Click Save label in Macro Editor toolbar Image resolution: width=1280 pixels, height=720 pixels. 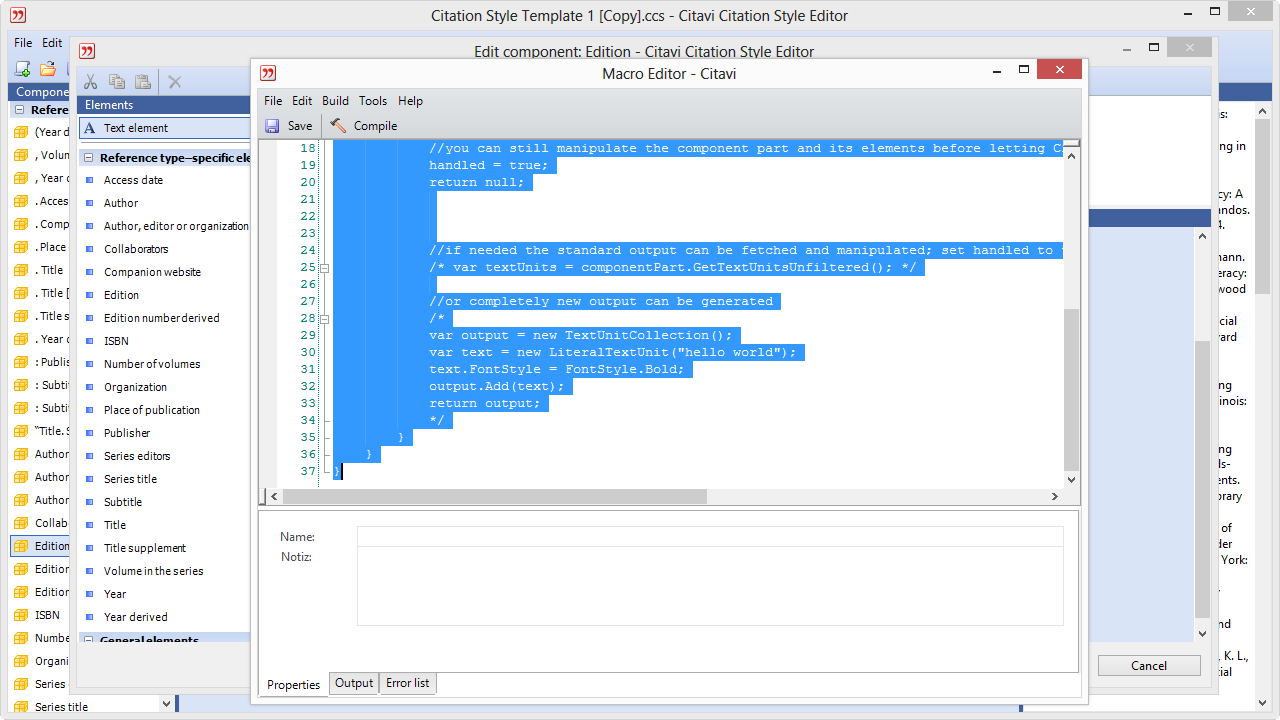coord(300,126)
